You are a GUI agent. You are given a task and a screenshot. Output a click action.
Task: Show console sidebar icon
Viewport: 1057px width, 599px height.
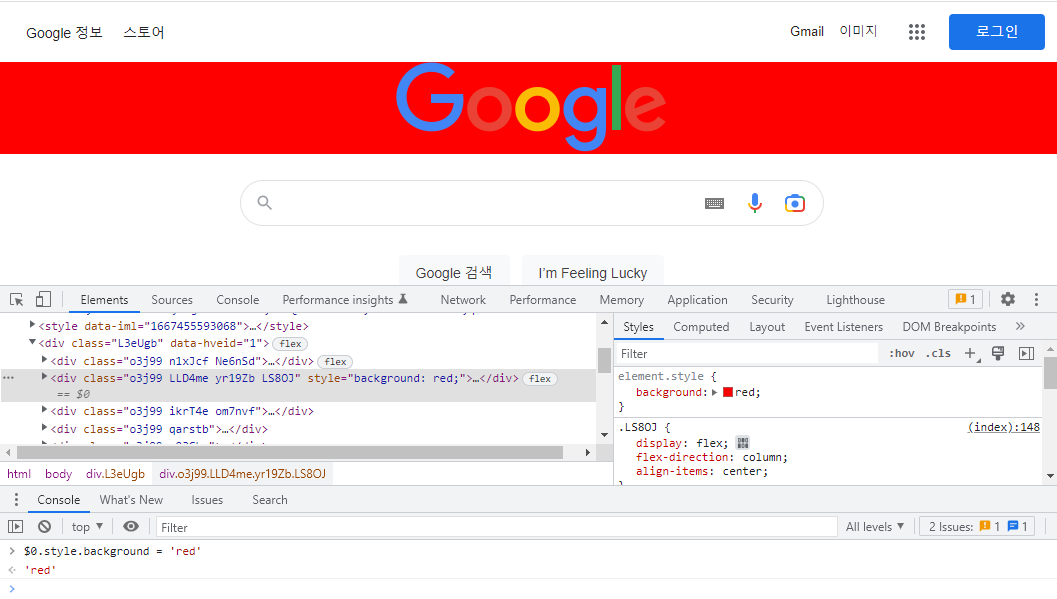(x=16, y=527)
